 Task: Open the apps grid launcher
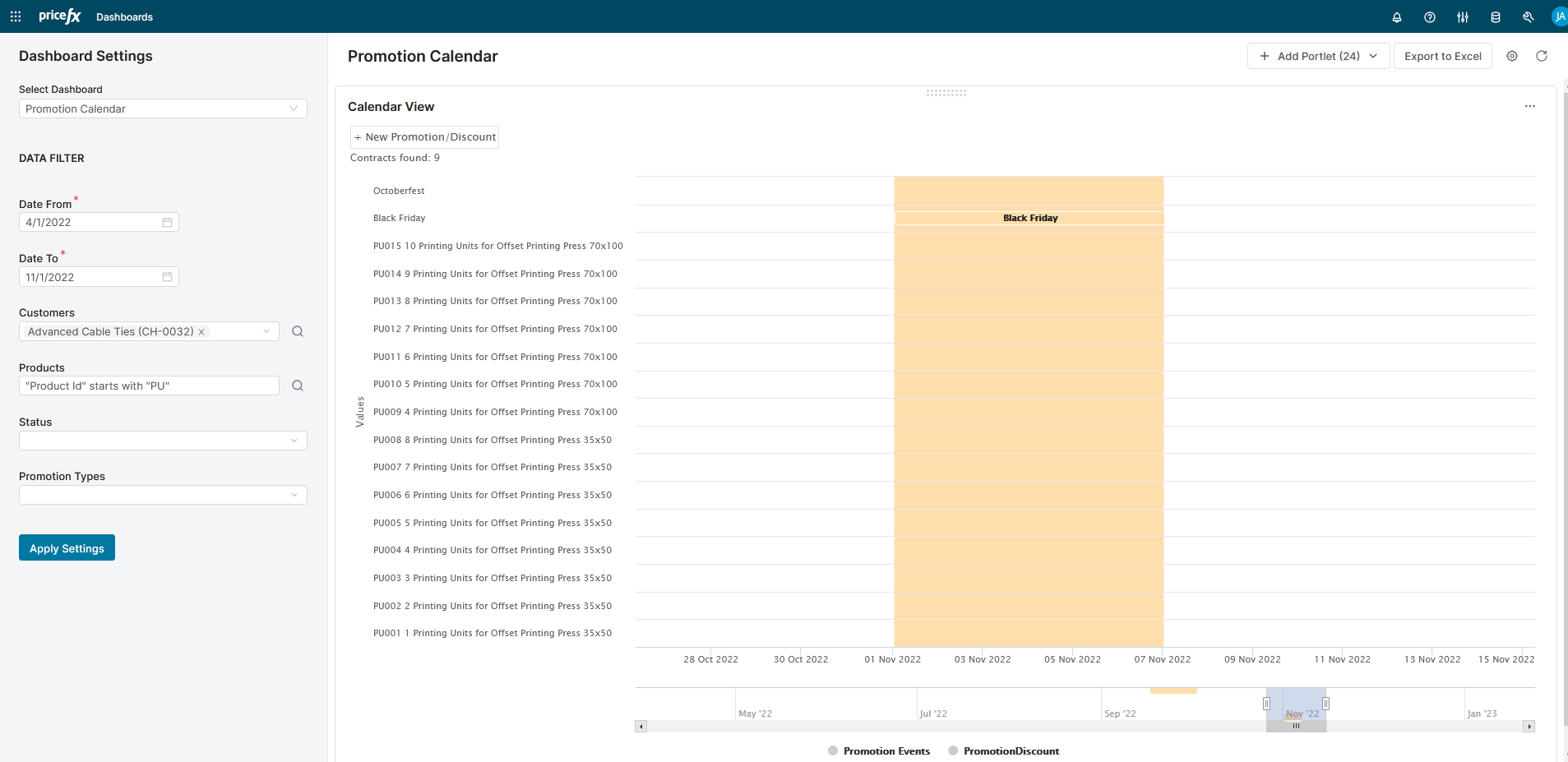pos(16,16)
